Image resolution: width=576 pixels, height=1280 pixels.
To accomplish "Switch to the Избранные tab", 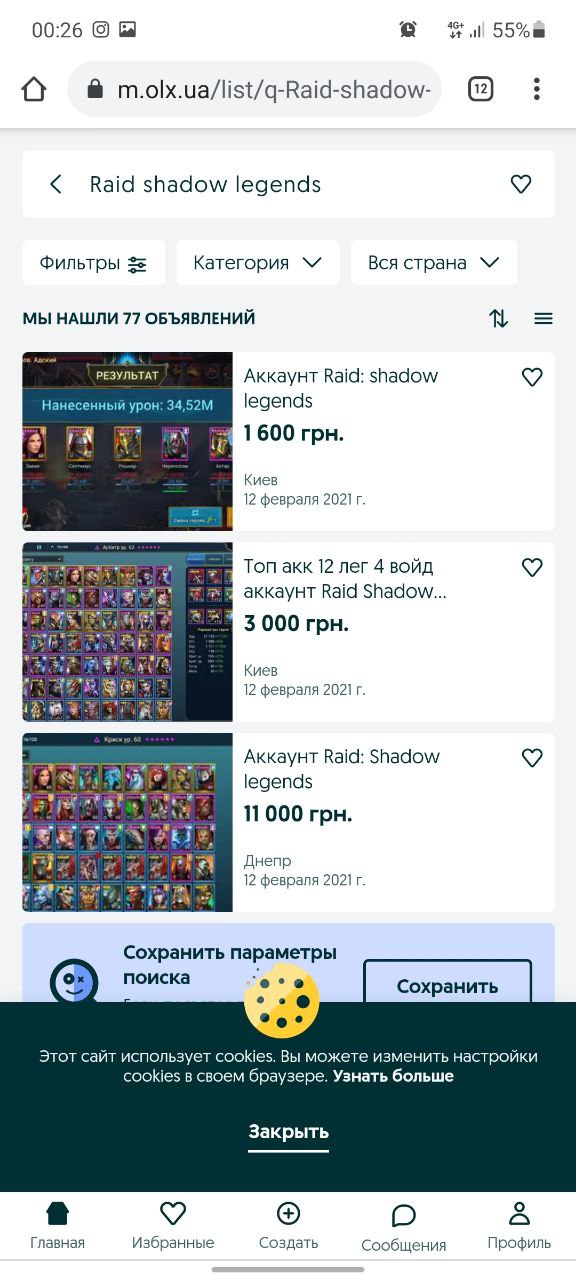I will click(x=173, y=1226).
